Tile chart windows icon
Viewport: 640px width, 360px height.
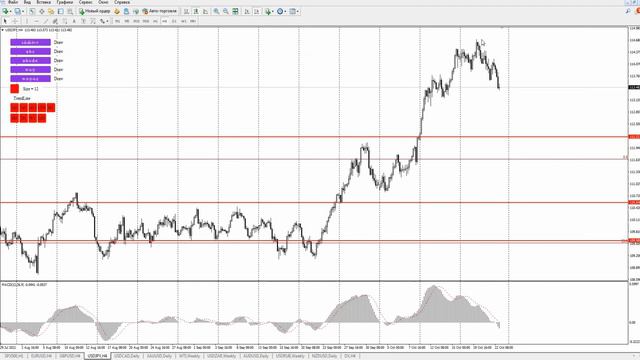click(236, 11)
